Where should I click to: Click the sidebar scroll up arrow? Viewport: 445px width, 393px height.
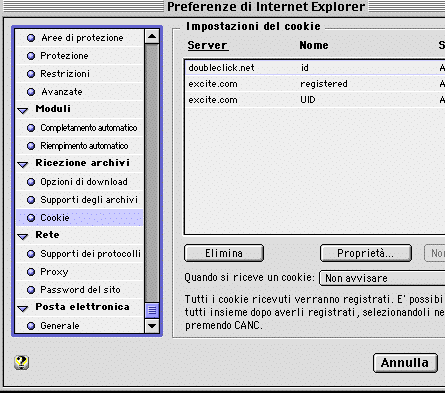[152, 36]
